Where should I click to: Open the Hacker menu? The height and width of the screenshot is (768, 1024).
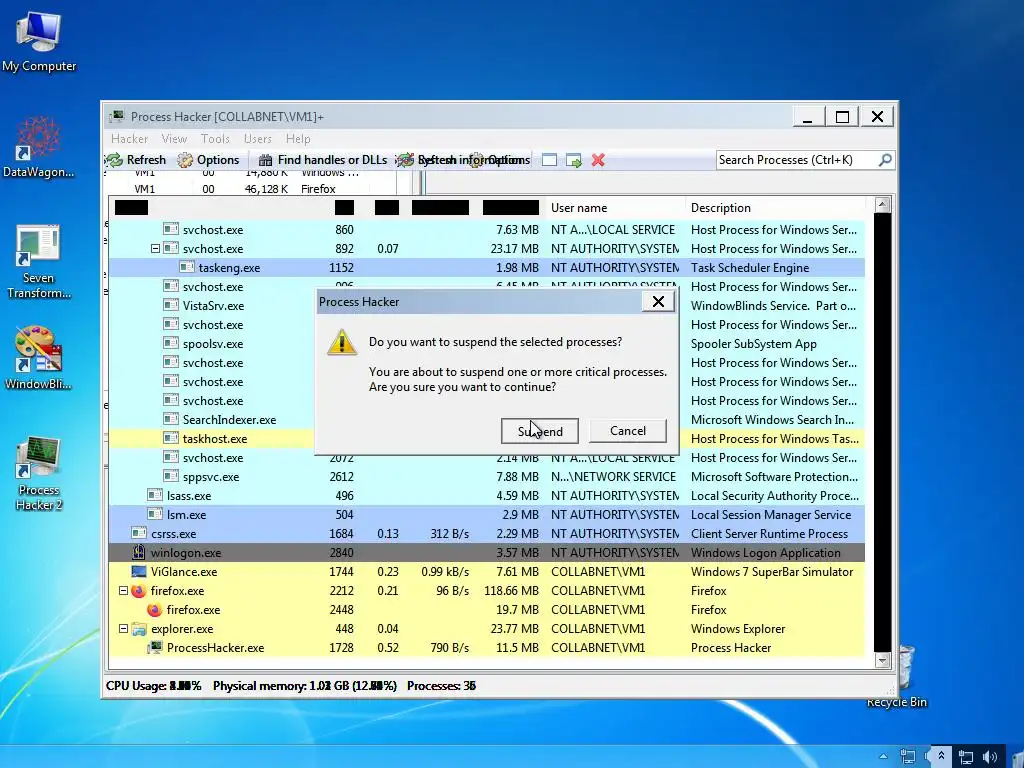point(129,138)
